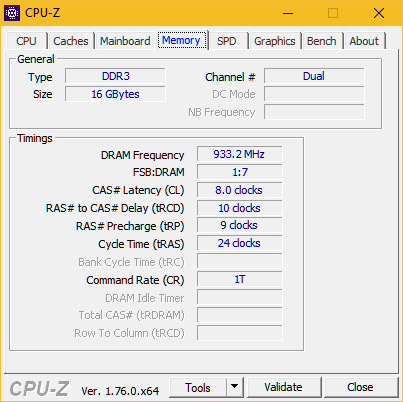View the About tab

364,41
